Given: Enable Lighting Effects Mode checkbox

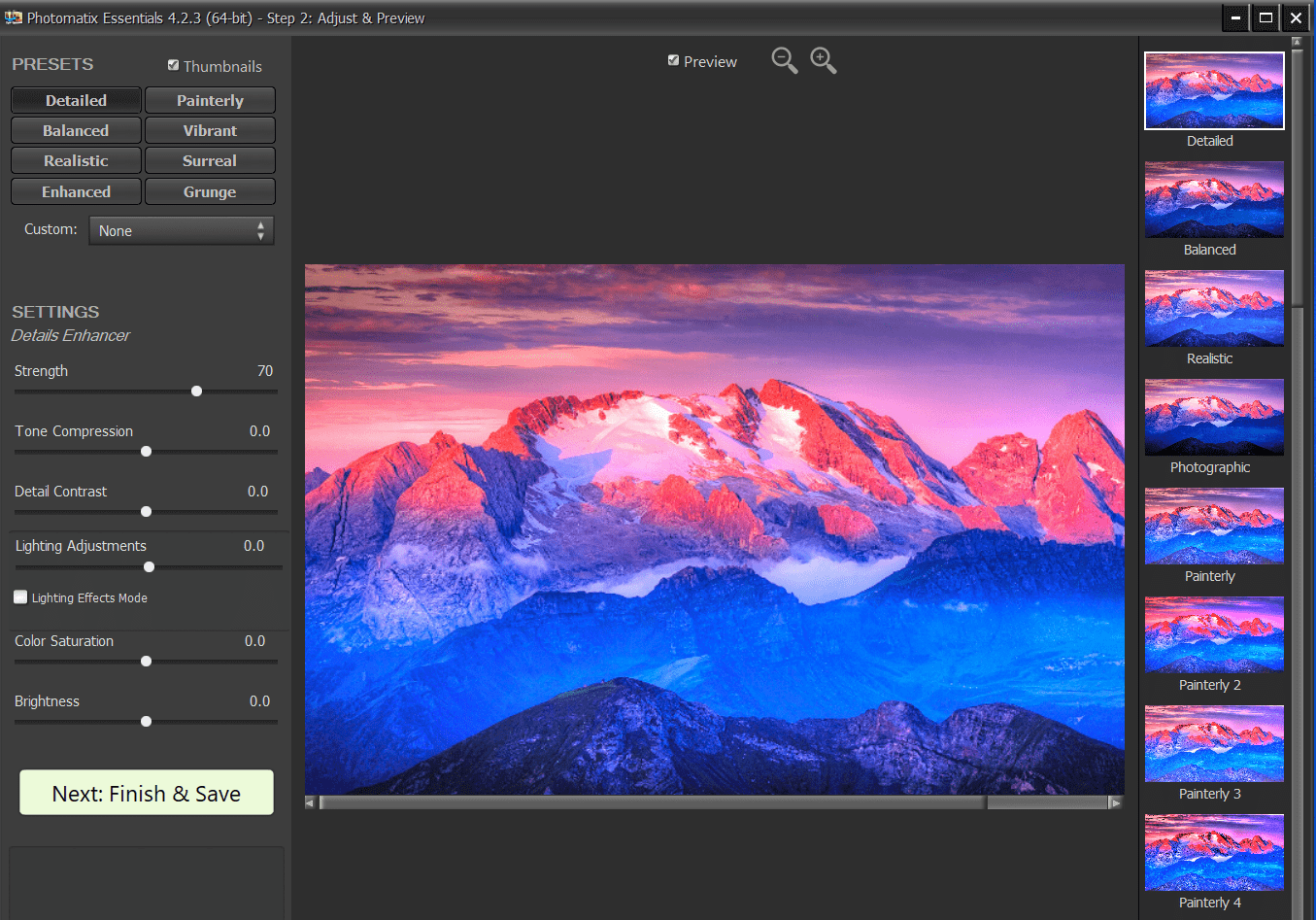Looking at the screenshot, I should click(20, 596).
